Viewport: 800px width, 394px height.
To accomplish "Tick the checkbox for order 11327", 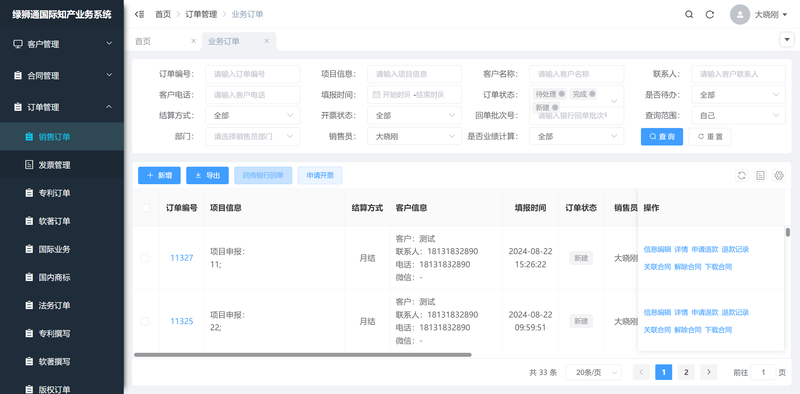I will tap(145, 258).
